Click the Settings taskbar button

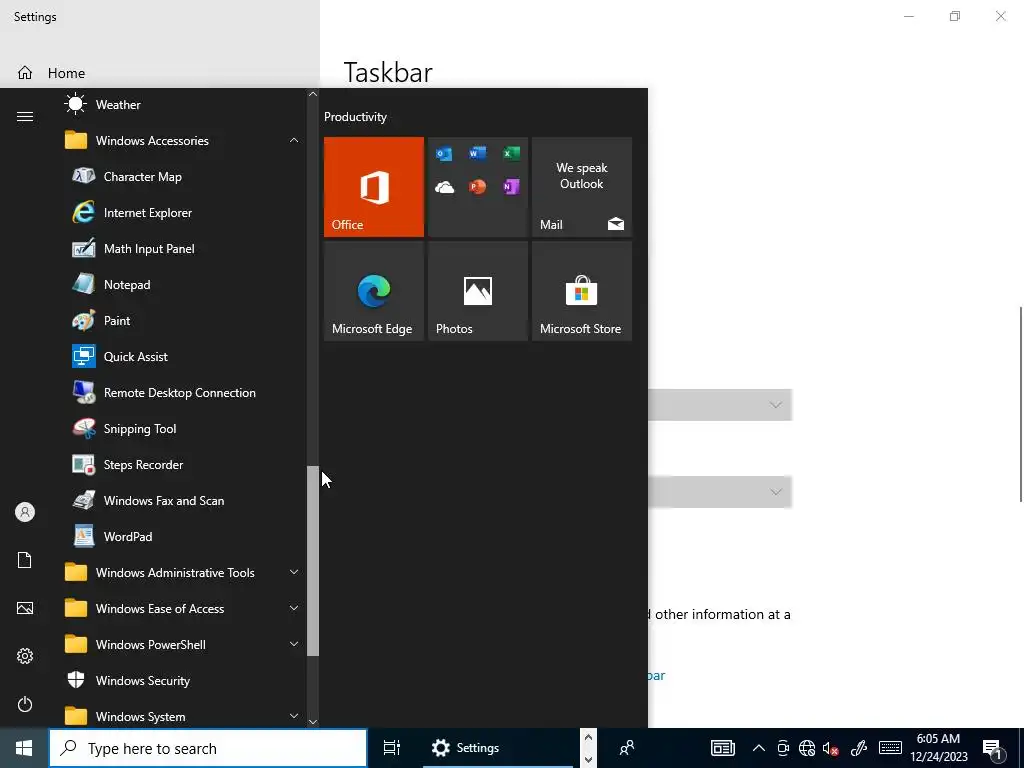click(x=498, y=748)
